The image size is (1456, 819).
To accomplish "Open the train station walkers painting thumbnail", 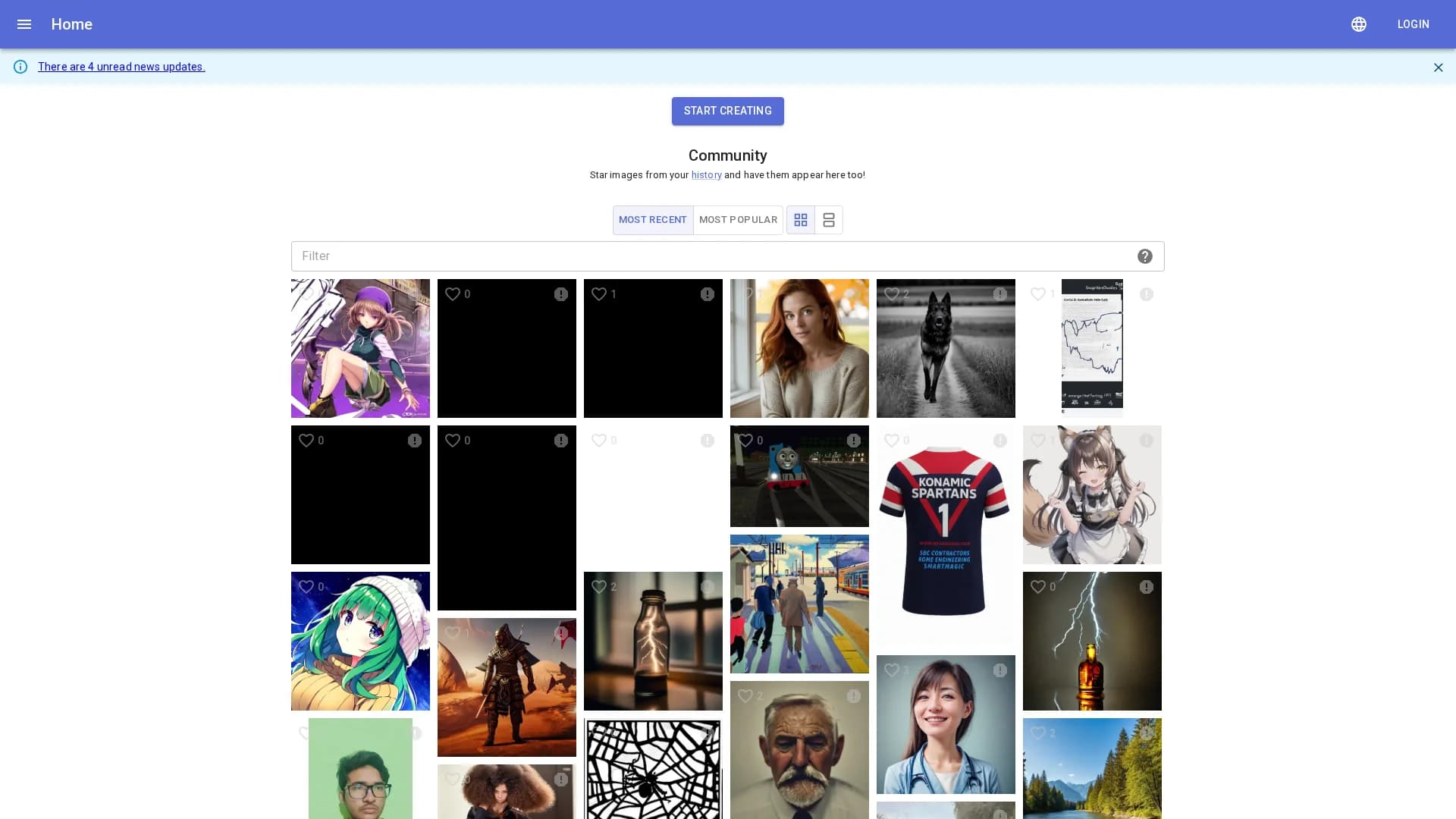I will 799,604.
